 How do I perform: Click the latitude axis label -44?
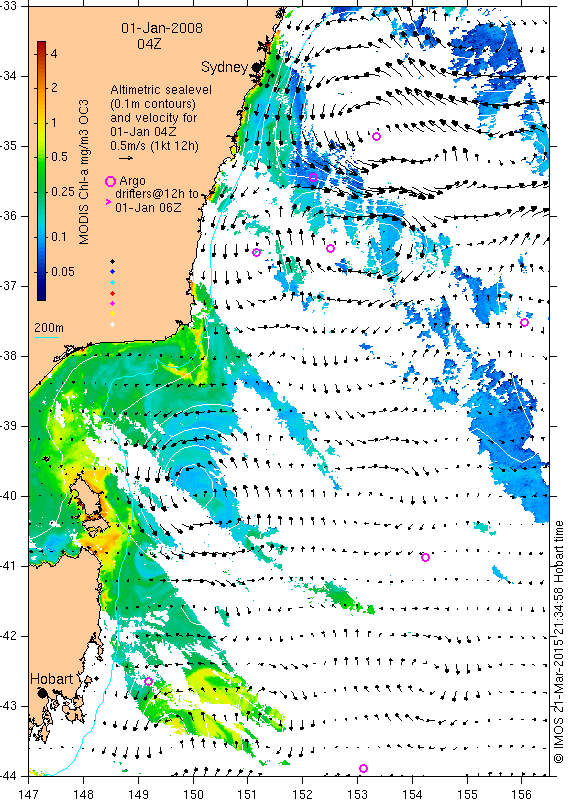(x=8, y=776)
